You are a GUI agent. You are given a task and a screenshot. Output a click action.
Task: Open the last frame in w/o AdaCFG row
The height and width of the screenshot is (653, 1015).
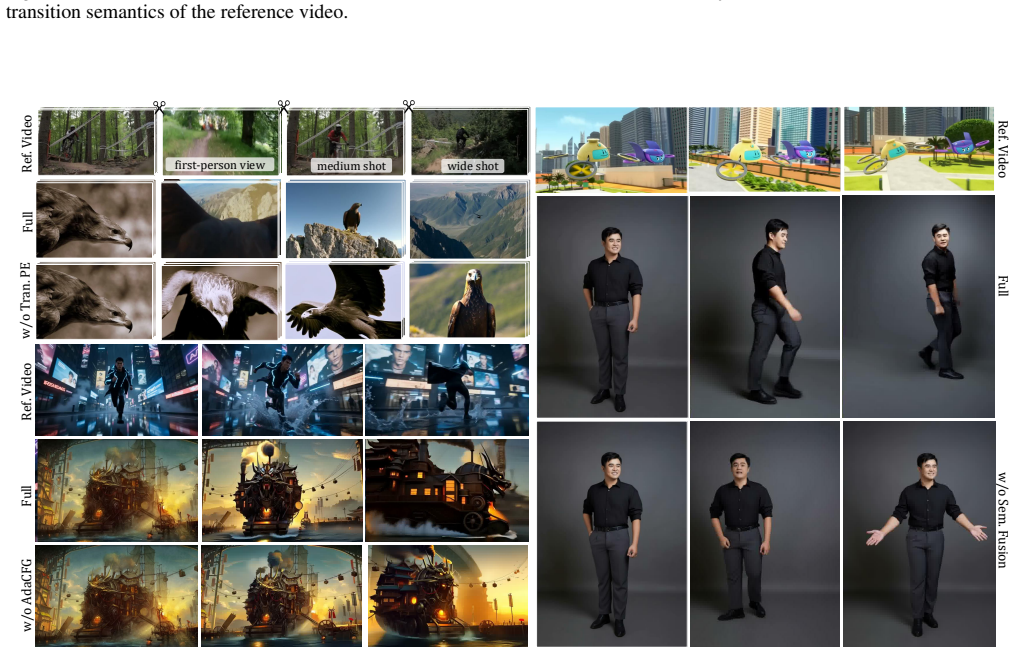point(448,595)
